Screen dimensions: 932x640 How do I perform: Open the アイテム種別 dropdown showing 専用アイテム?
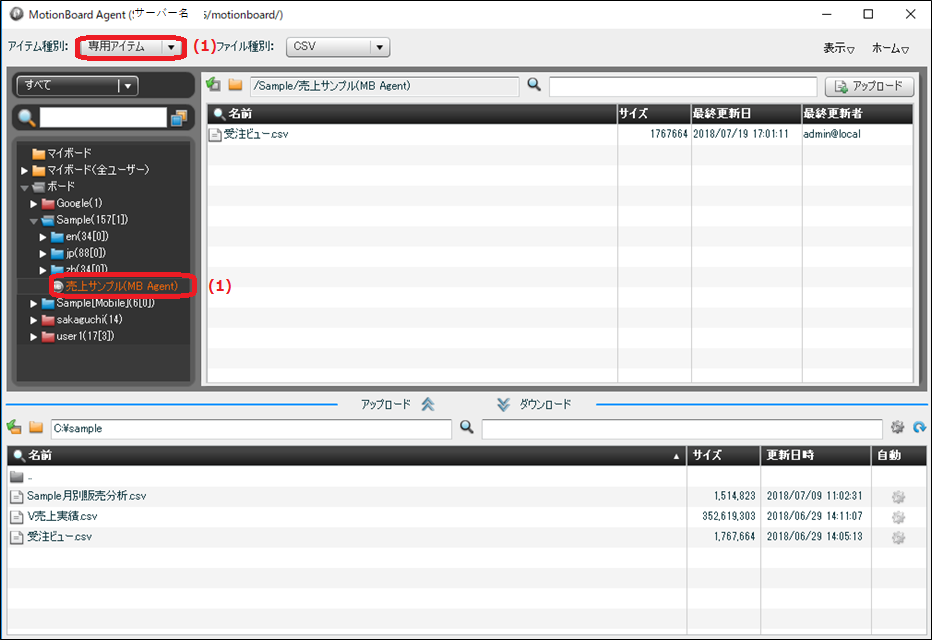coord(130,47)
